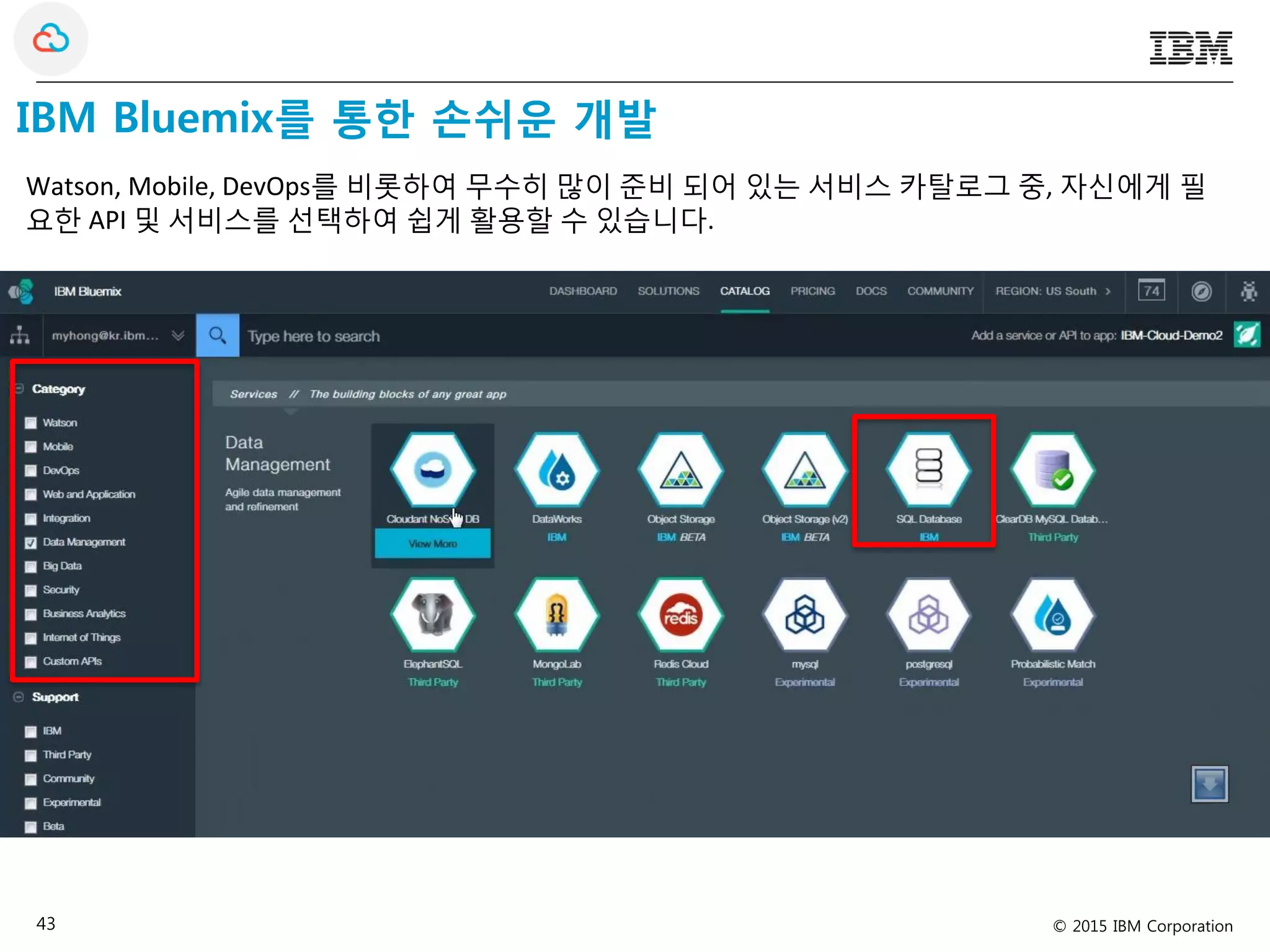The image size is (1270, 952).
Task: Open the ClearDB MySQL Database service
Action: point(1053,469)
